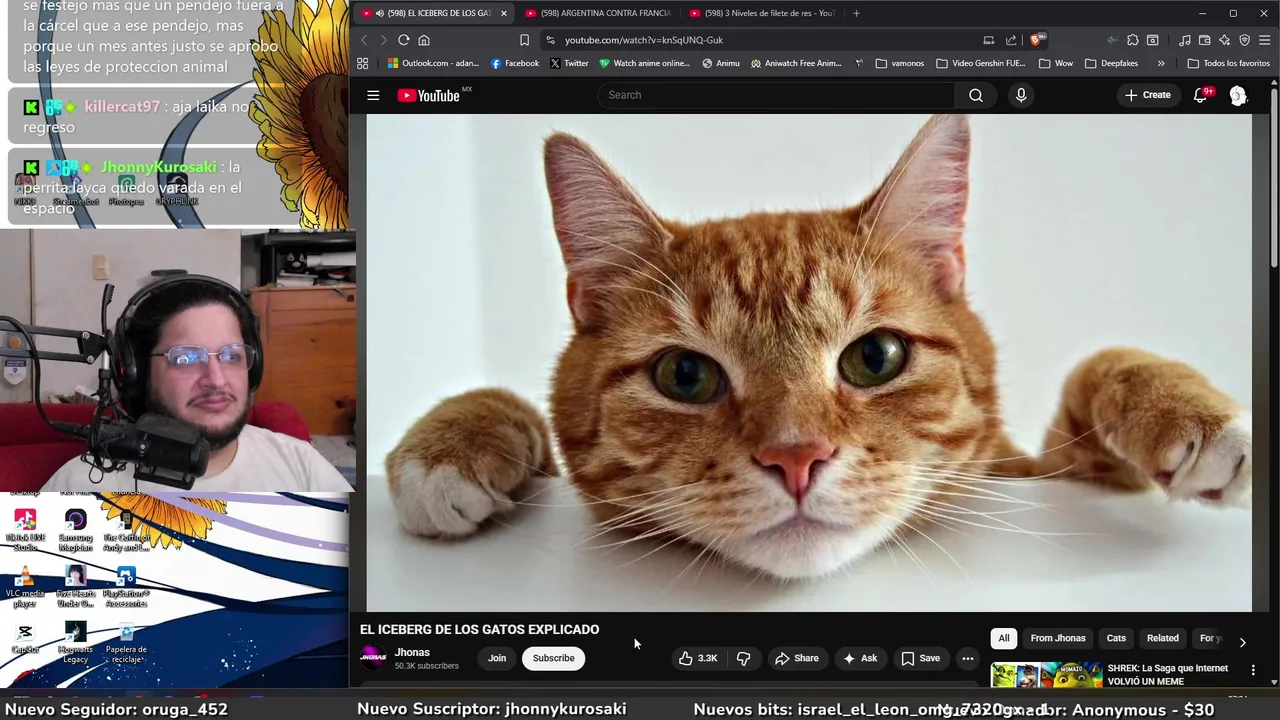Screen dimensions: 1280x720
Task: Dislike the video
Action: coord(743,658)
